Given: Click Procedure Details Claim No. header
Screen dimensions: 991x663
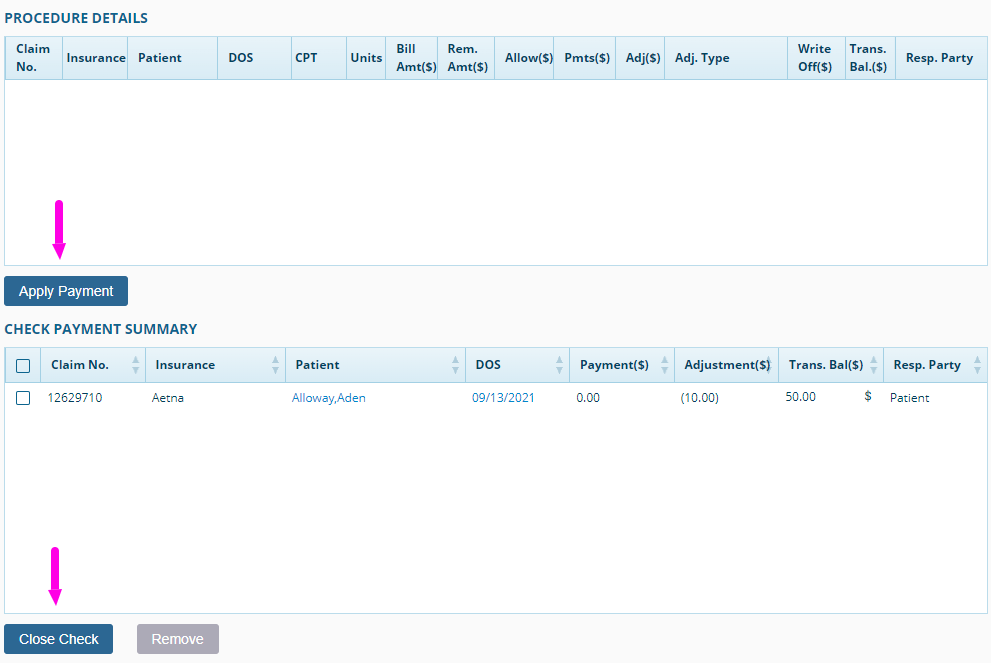Looking at the screenshot, I should 33,58.
